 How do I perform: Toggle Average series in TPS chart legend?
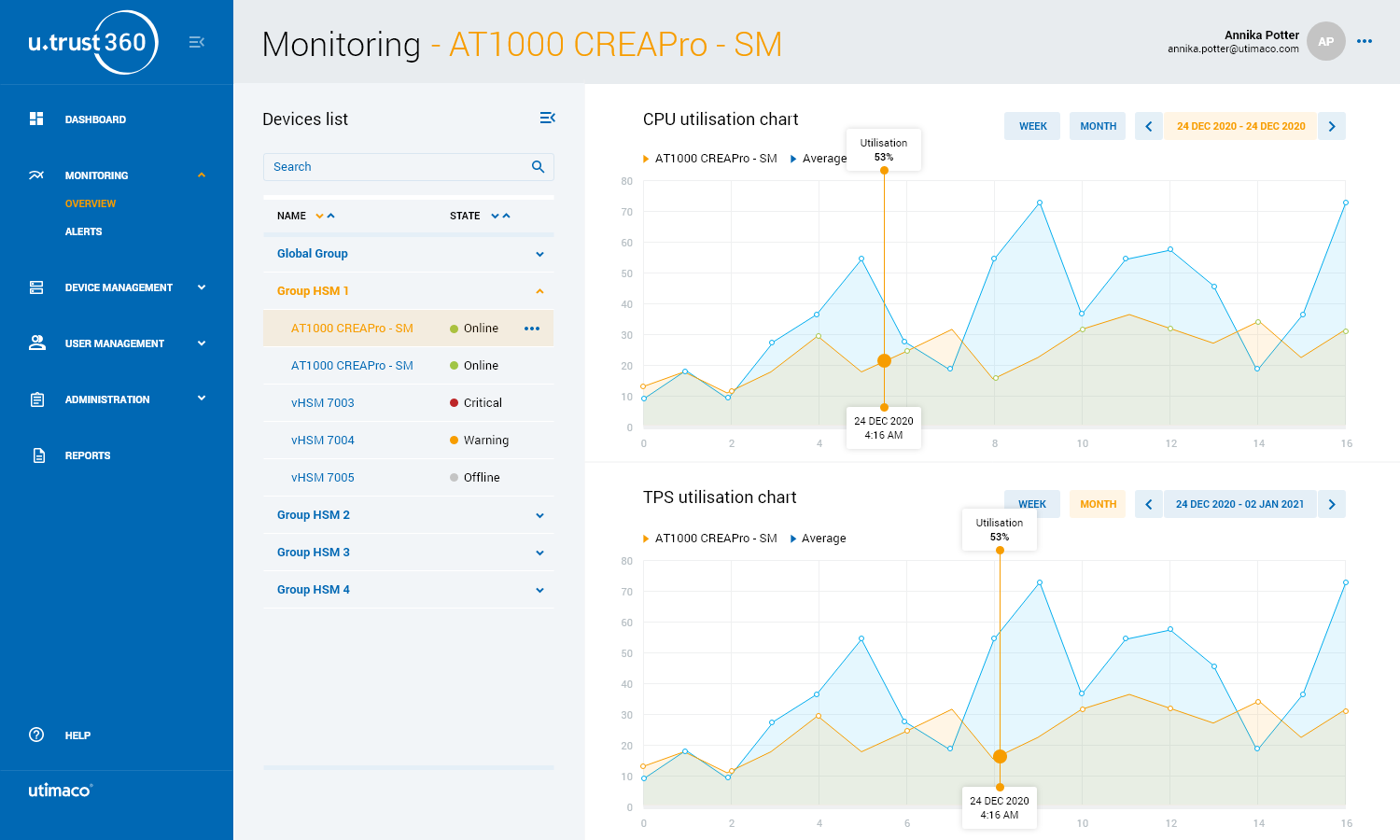819,539
